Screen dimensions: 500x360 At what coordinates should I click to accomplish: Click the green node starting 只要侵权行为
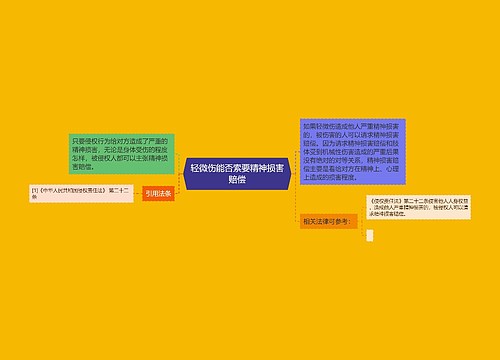pyautogui.click(x=122, y=154)
